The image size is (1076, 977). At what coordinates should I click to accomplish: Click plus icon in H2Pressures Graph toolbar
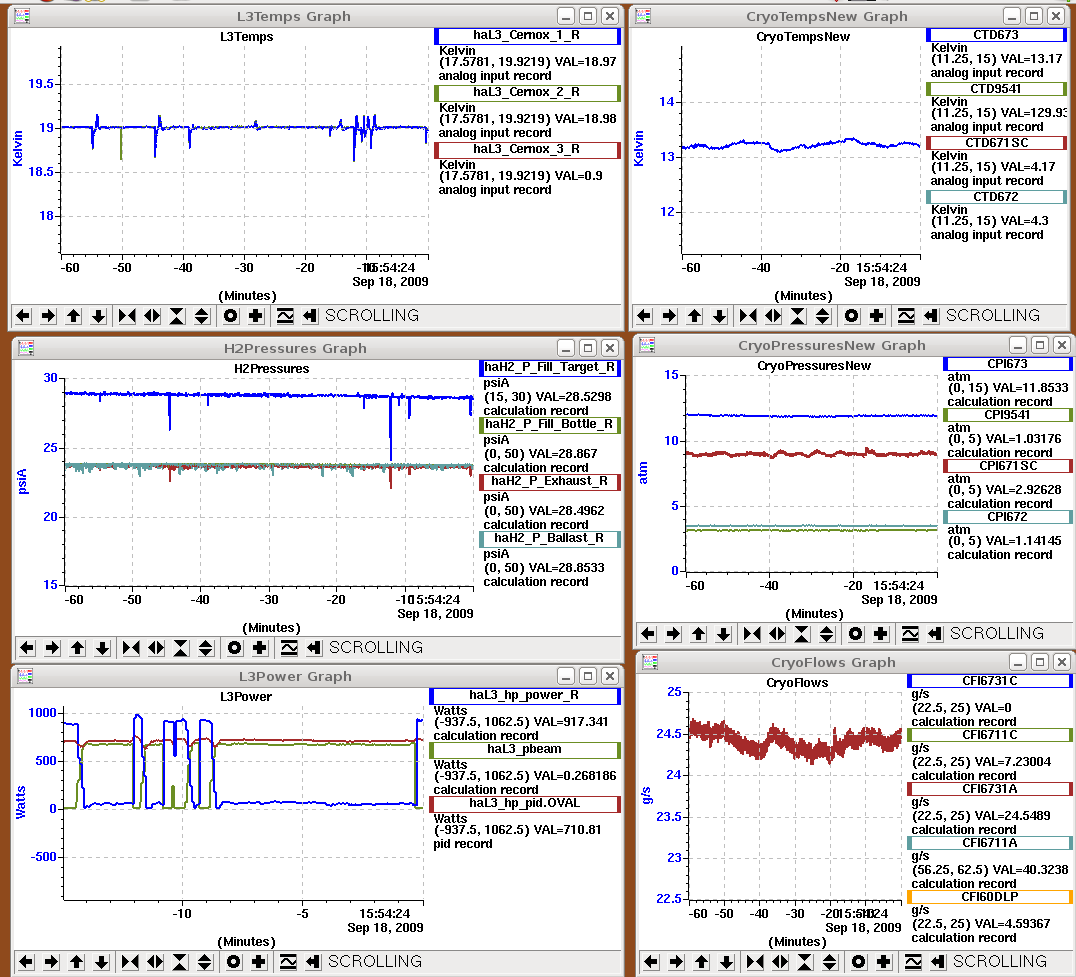click(x=259, y=648)
